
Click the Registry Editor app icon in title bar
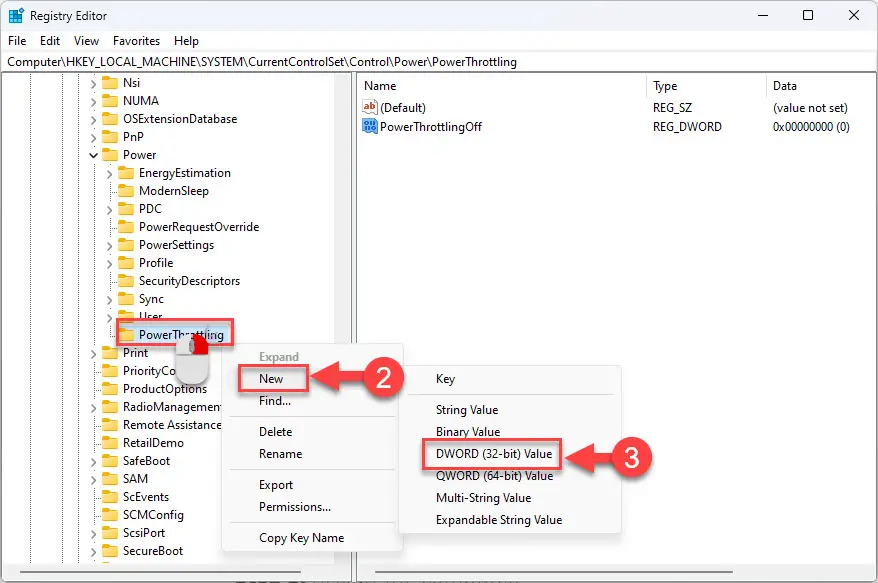point(16,16)
